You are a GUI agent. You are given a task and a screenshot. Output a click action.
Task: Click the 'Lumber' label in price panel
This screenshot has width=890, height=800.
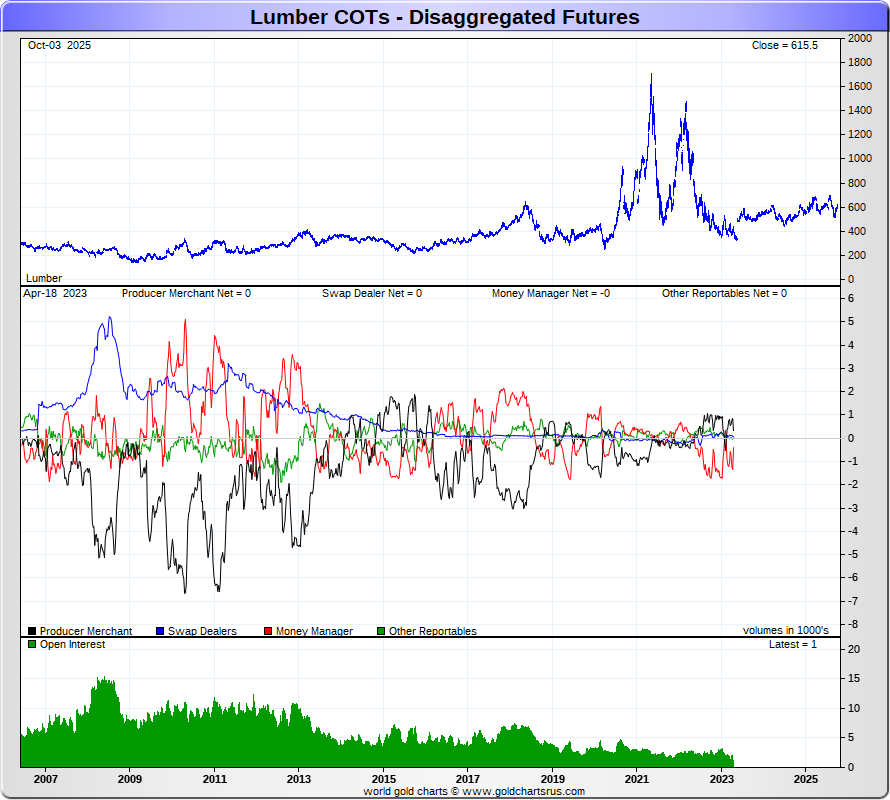tap(44, 278)
